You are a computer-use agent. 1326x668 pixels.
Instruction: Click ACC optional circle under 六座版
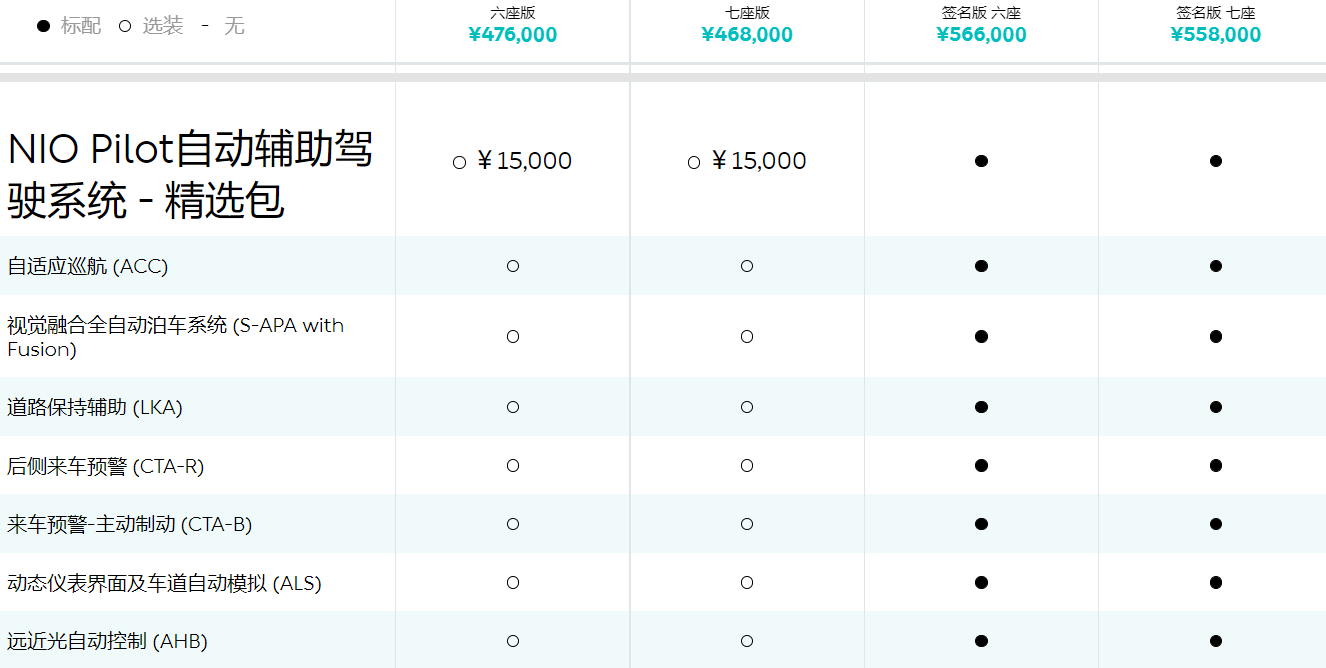pos(513,266)
